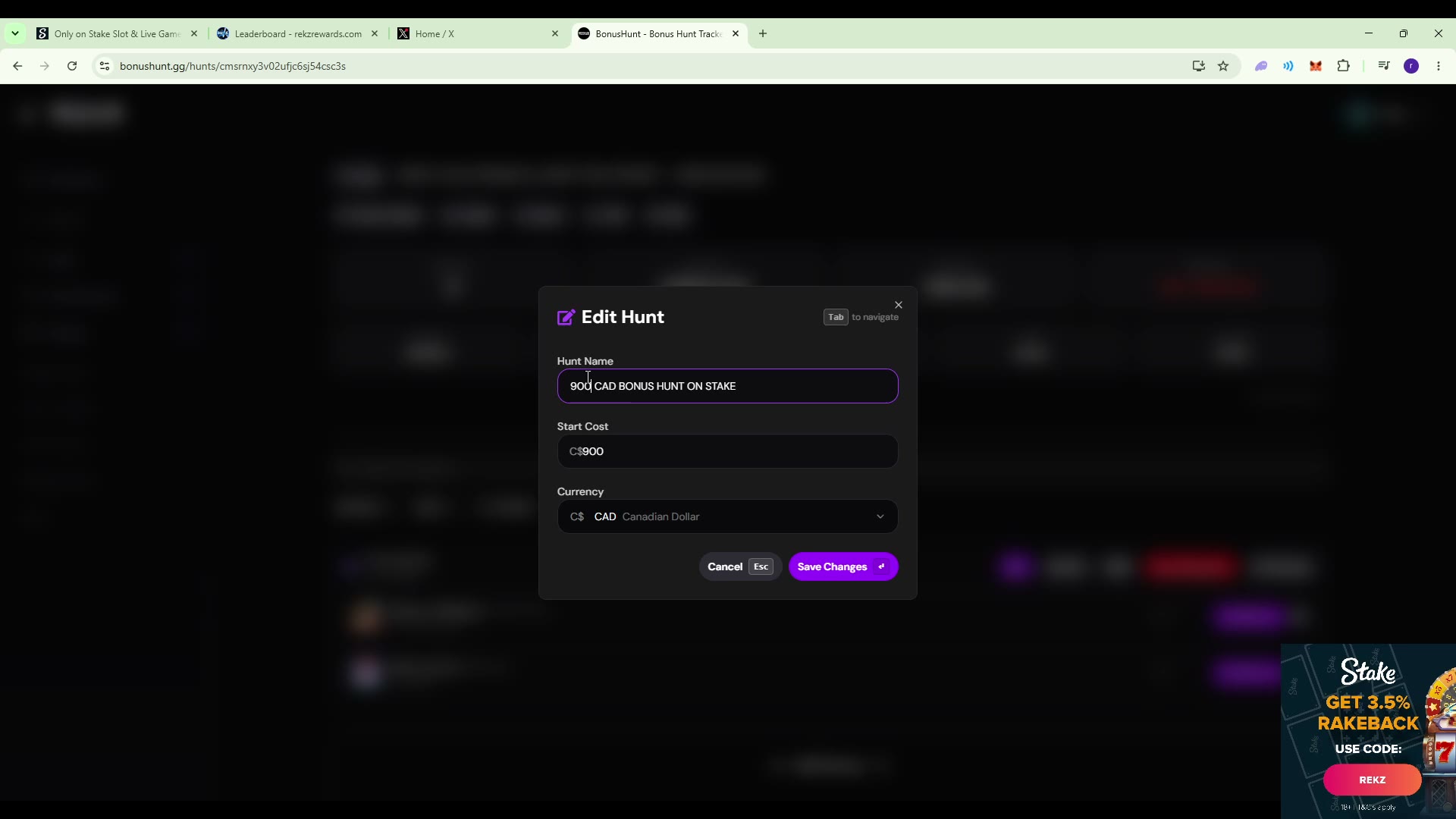Click the Hunt Name text field
Image resolution: width=1456 pixels, height=819 pixels.
(x=727, y=386)
